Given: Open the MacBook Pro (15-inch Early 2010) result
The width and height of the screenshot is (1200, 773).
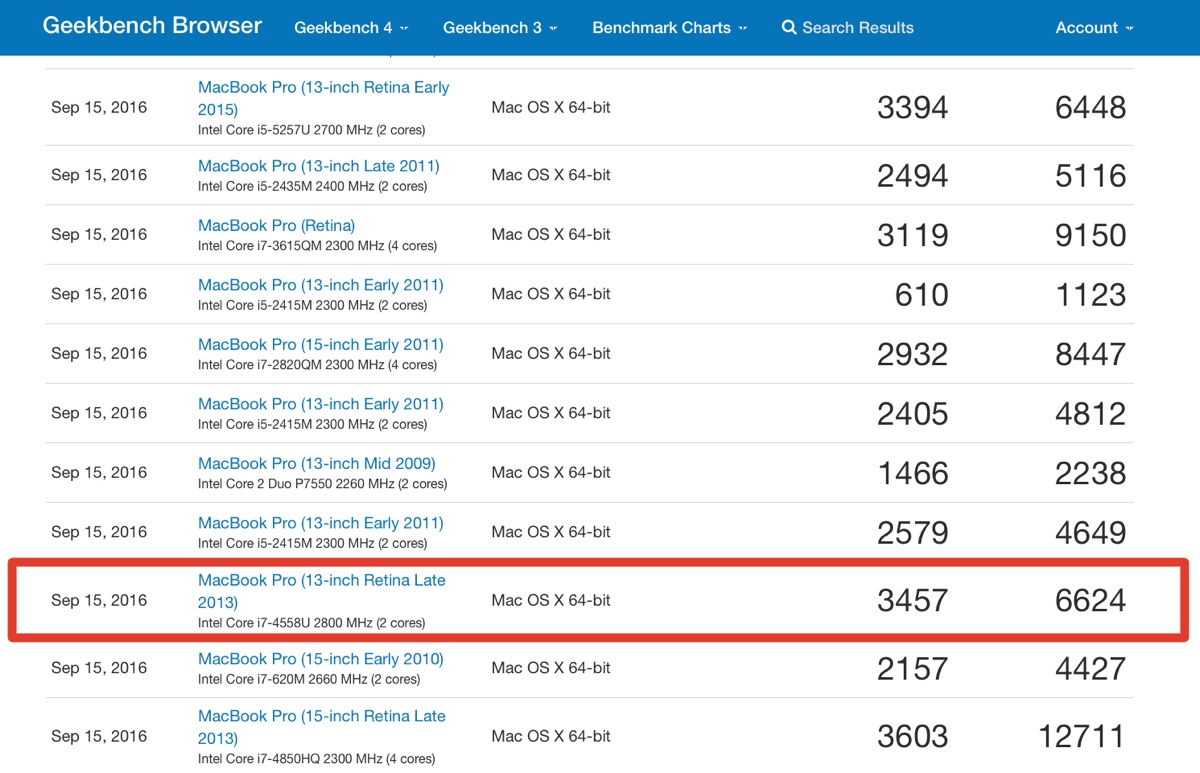Looking at the screenshot, I should click(320, 659).
